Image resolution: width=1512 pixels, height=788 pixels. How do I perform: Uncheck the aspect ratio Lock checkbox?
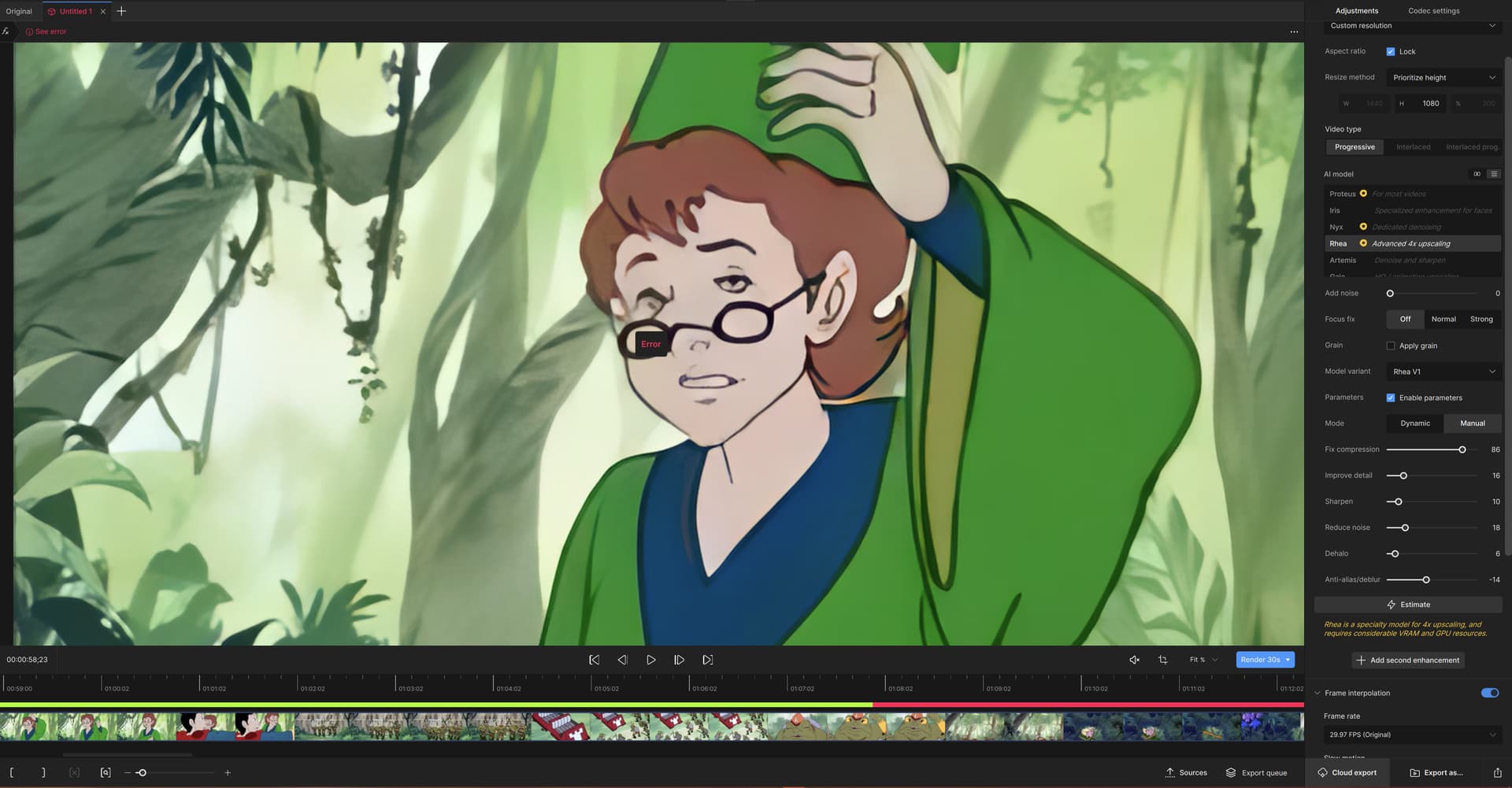coord(1391,51)
